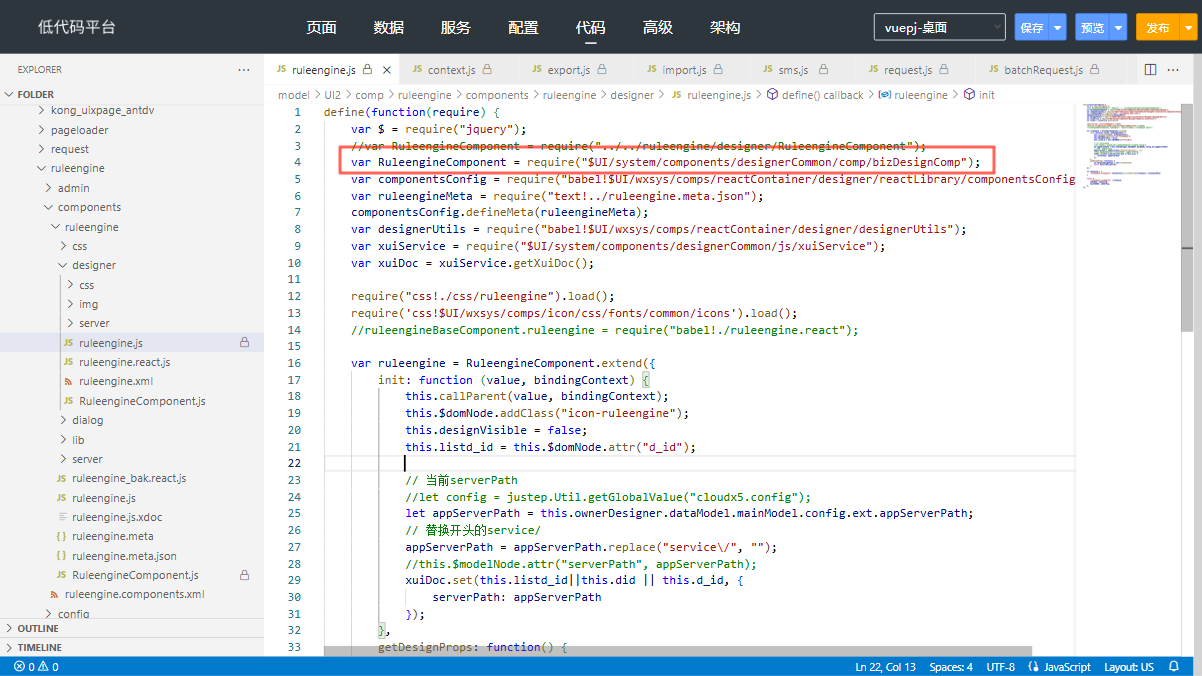The width and height of the screenshot is (1202, 676).
Task: Expand the TIMELINE section
Action: 132,648
